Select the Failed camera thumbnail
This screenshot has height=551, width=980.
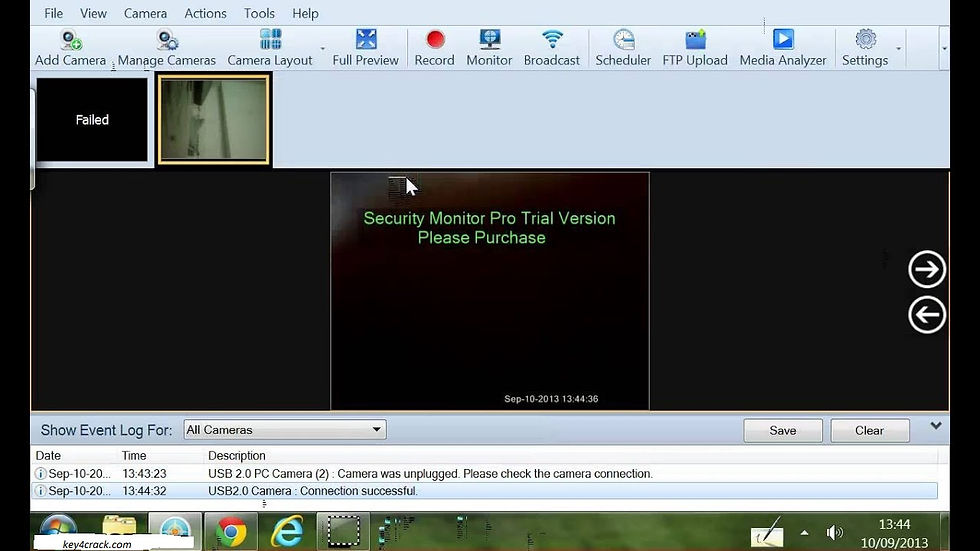point(92,119)
